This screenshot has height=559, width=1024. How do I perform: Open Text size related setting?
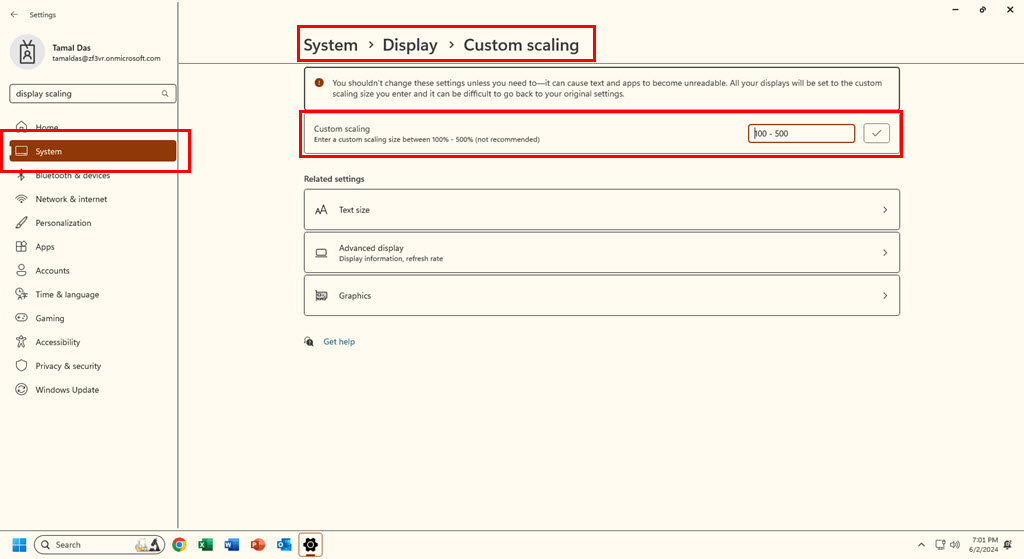pyautogui.click(x=601, y=210)
